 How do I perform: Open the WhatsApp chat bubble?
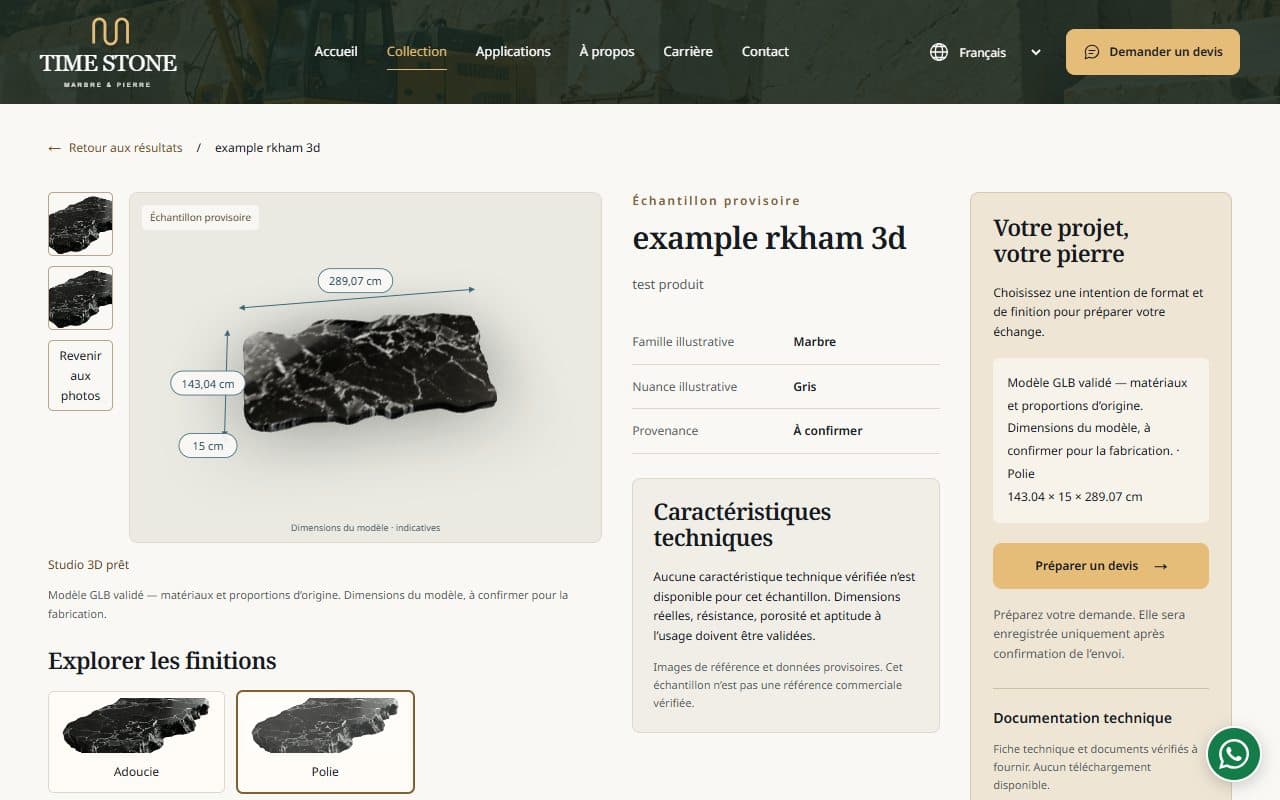click(1233, 754)
